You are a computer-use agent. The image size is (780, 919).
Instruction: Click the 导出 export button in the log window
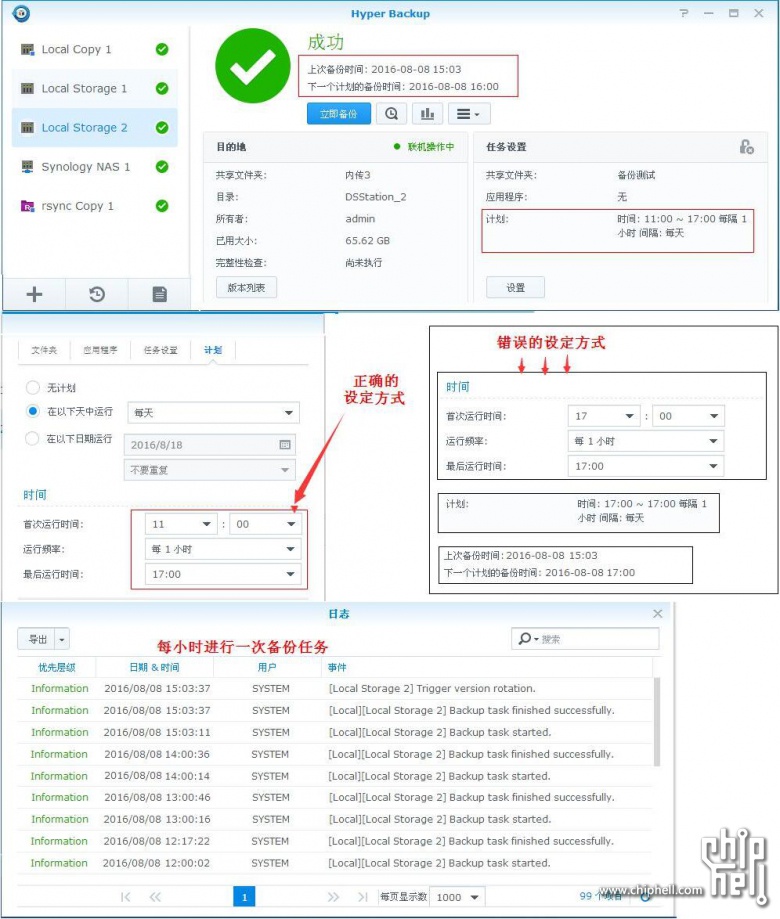coord(37,639)
